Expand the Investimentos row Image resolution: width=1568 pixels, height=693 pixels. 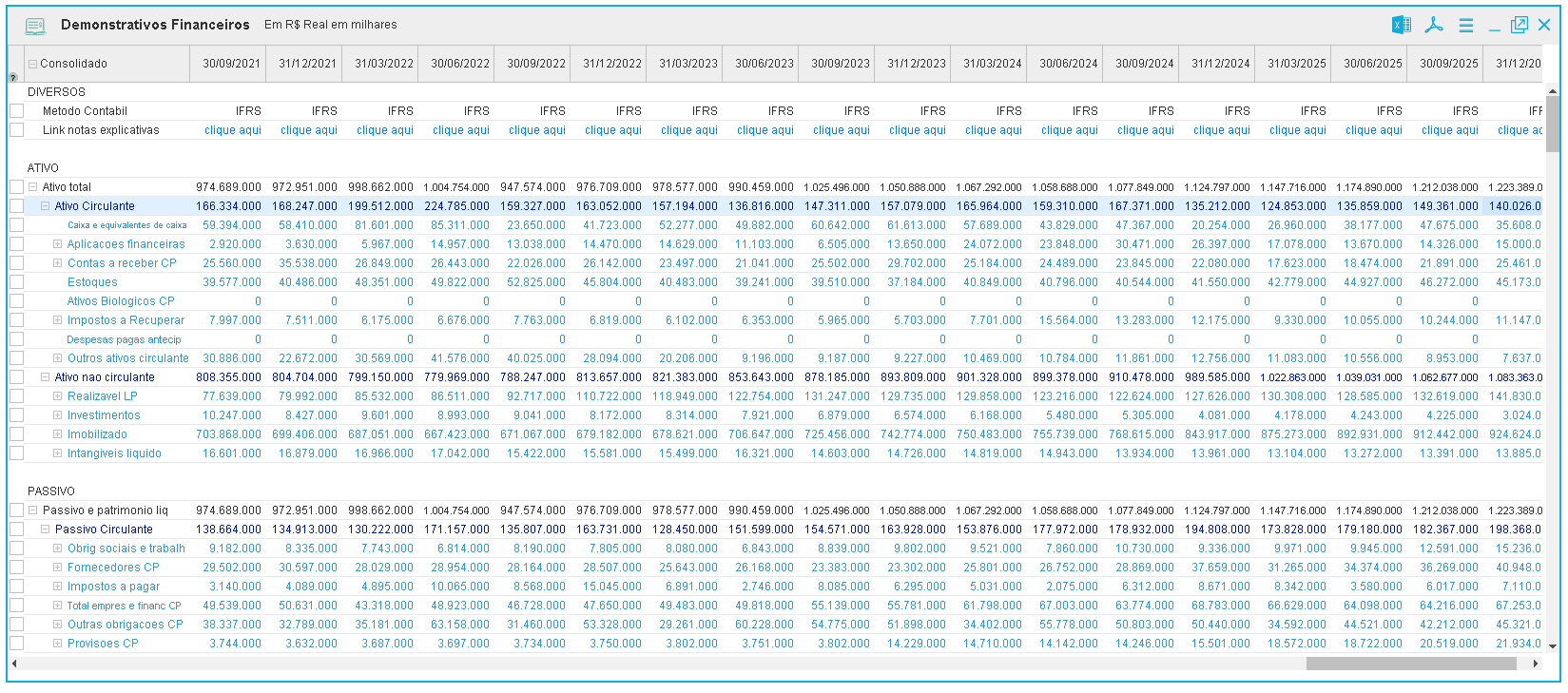(x=57, y=415)
